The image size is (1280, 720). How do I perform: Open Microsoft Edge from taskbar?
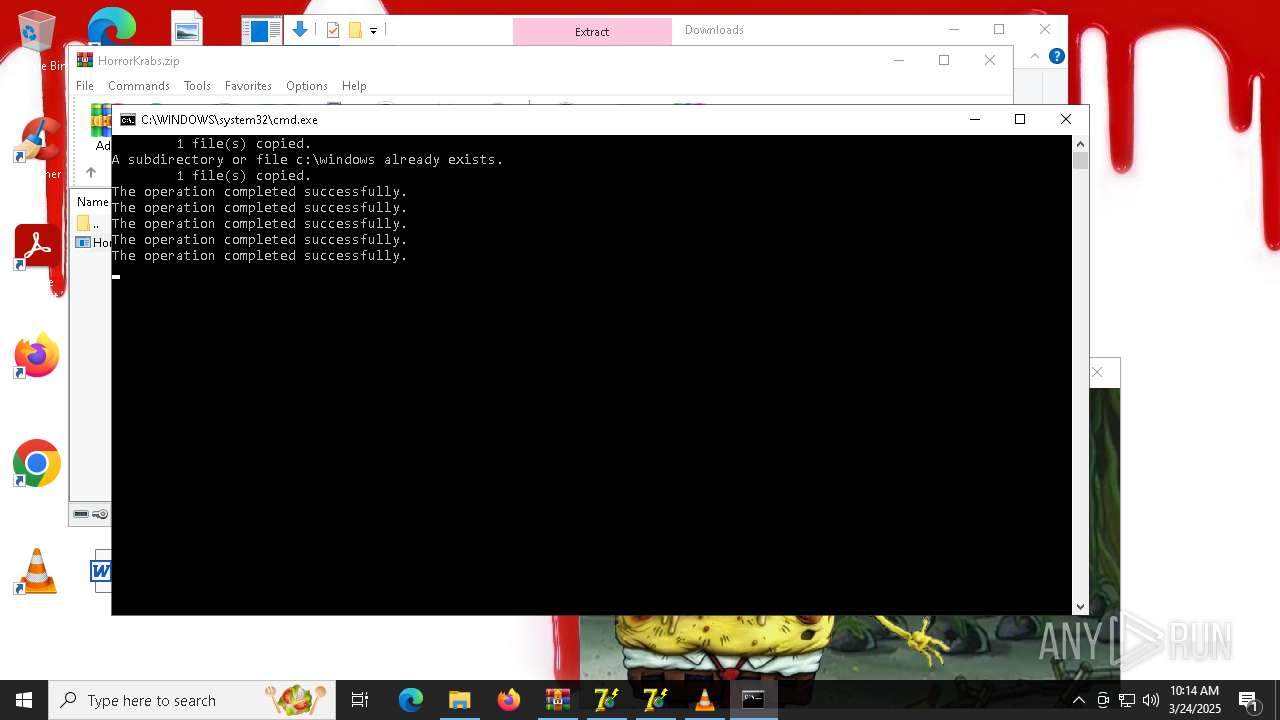411,700
